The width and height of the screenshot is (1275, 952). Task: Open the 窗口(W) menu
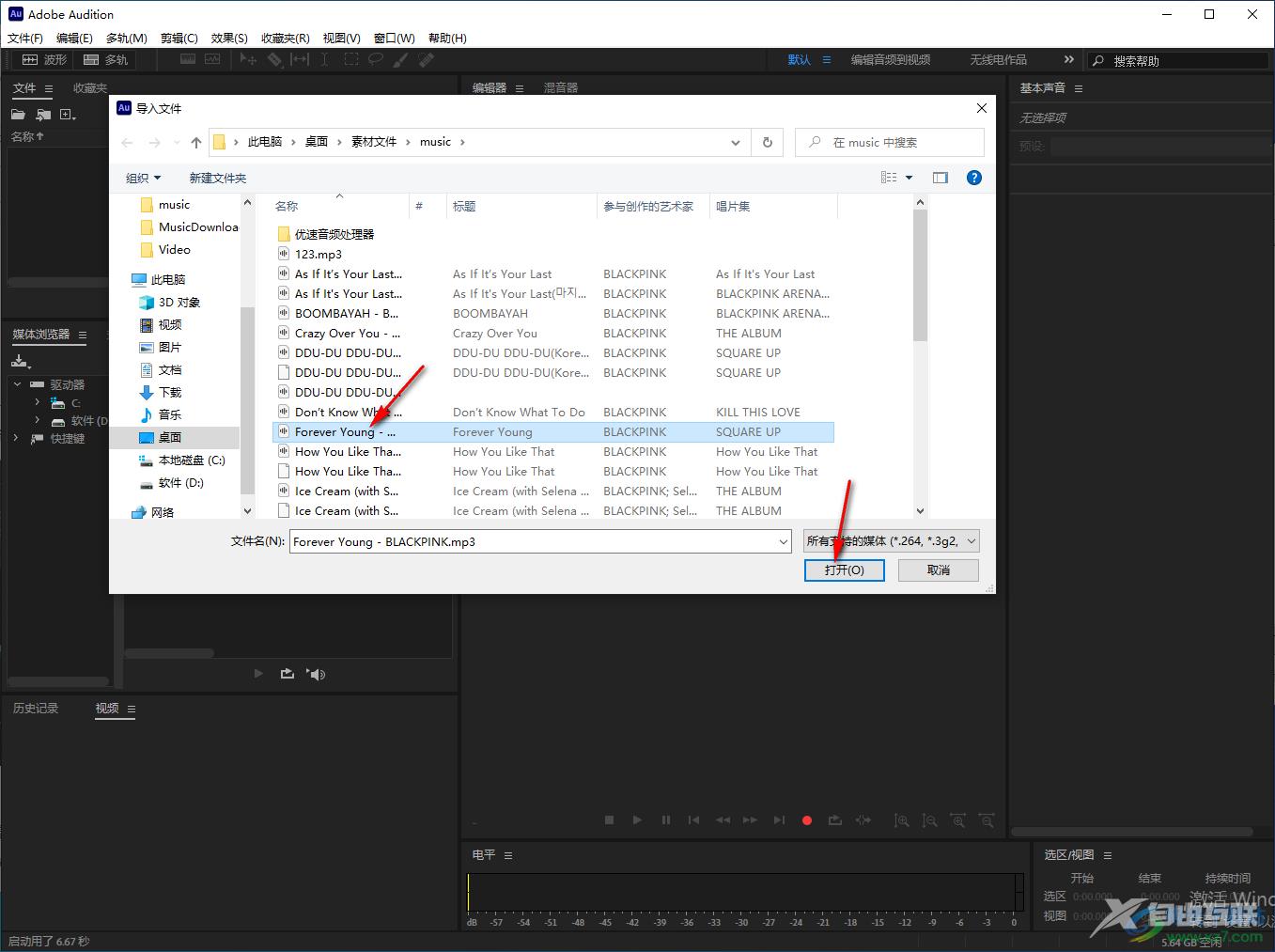(x=394, y=38)
